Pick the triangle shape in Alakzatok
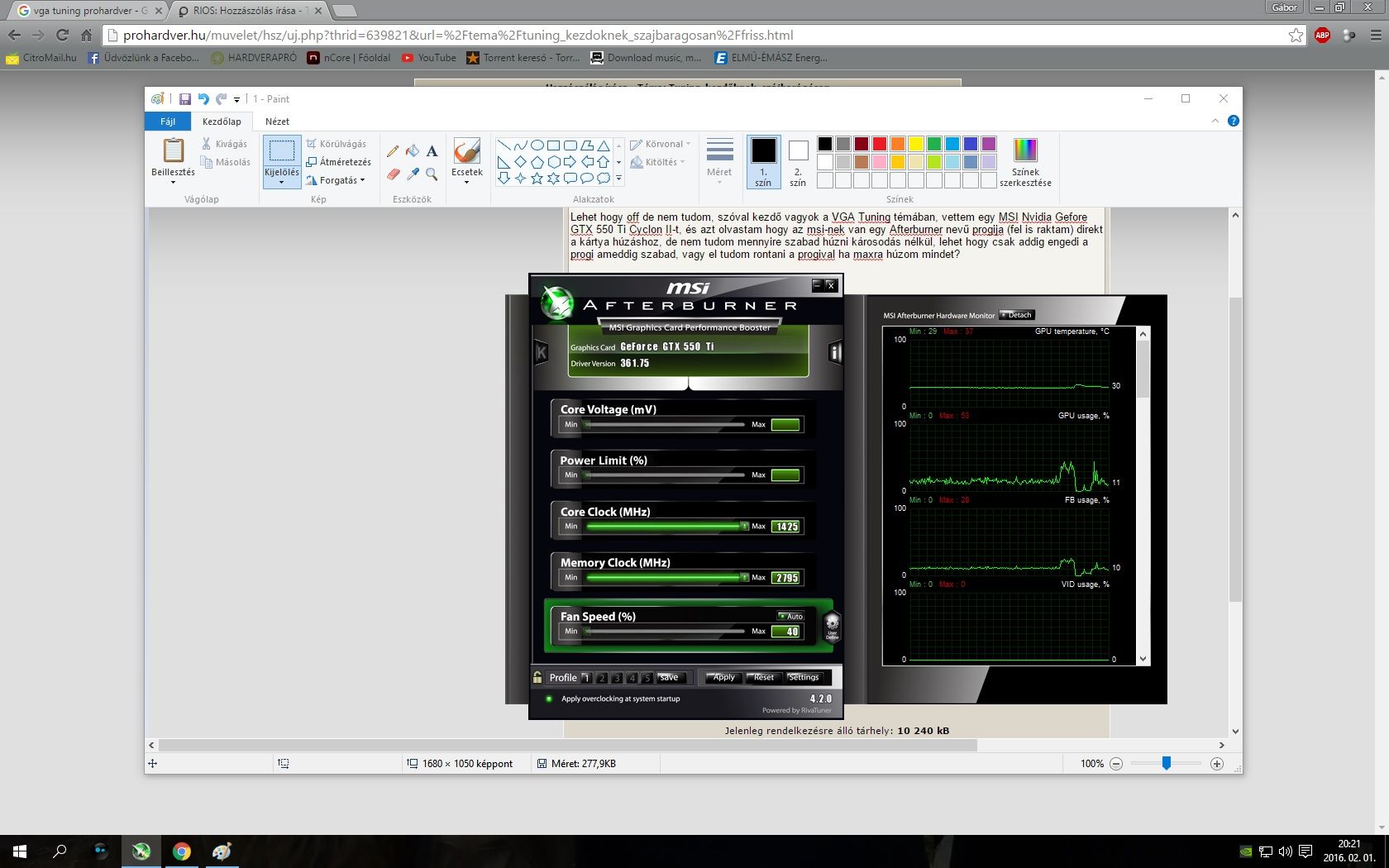Image resolution: width=1389 pixels, height=868 pixels. tap(604, 145)
